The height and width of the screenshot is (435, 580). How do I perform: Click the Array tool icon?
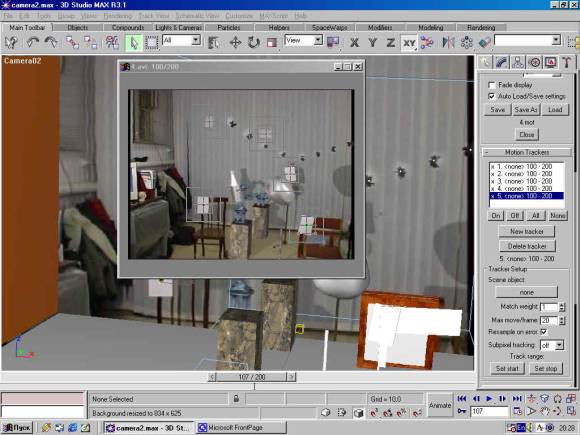coord(466,43)
